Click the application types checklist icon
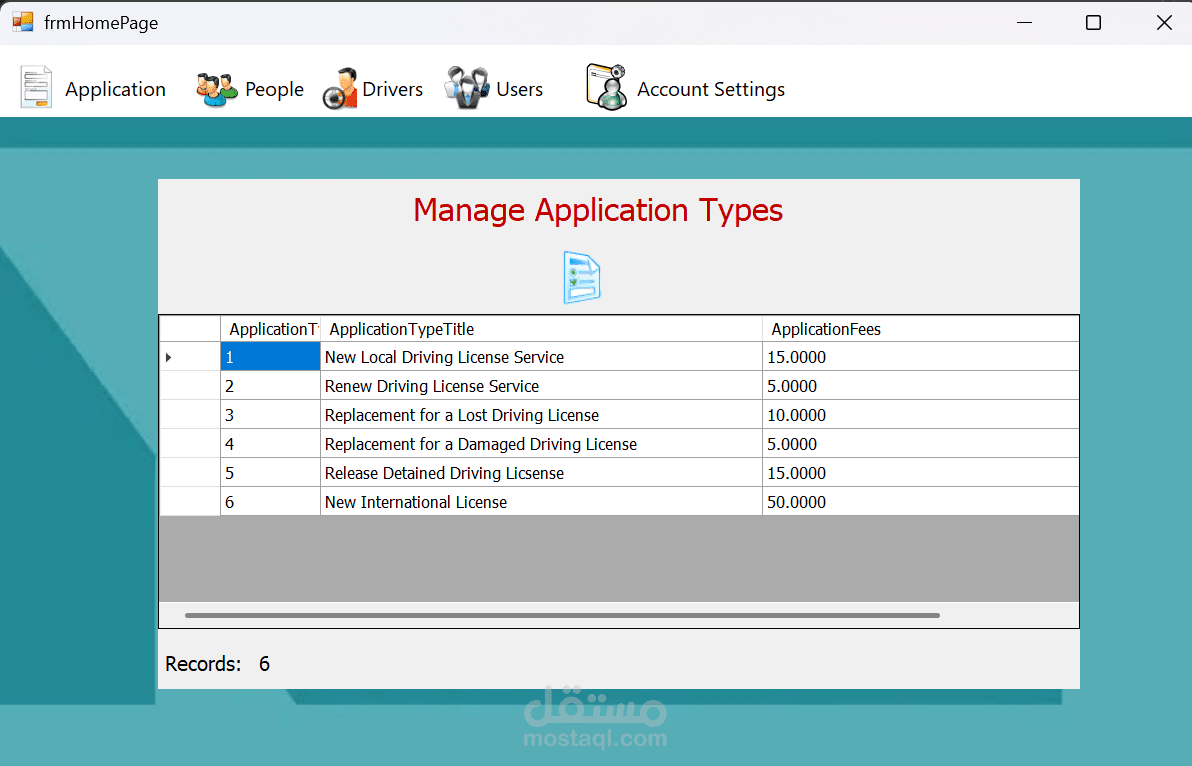Image resolution: width=1192 pixels, height=766 pixels. 582,277
